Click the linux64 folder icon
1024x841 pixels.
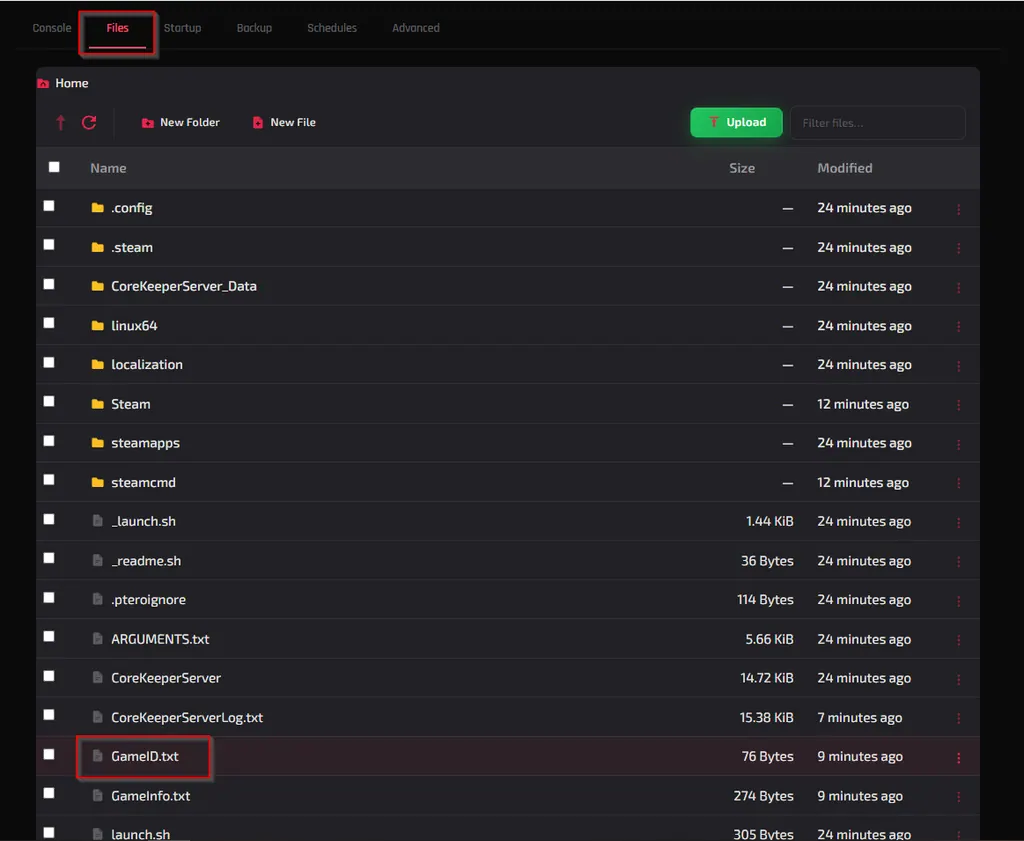tap(97, 325)
